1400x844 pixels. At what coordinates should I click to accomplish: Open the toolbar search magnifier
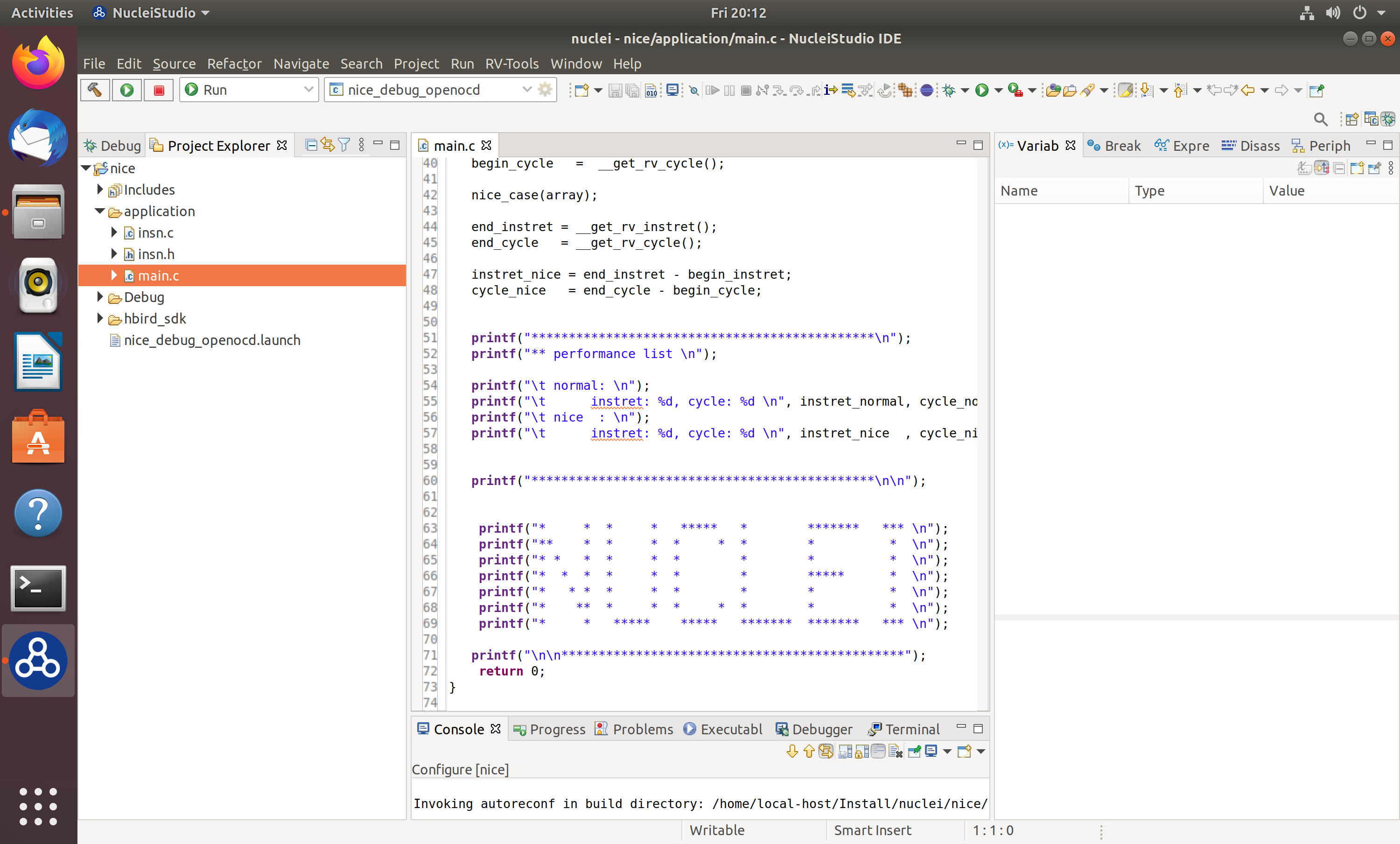coord(1321,120)
